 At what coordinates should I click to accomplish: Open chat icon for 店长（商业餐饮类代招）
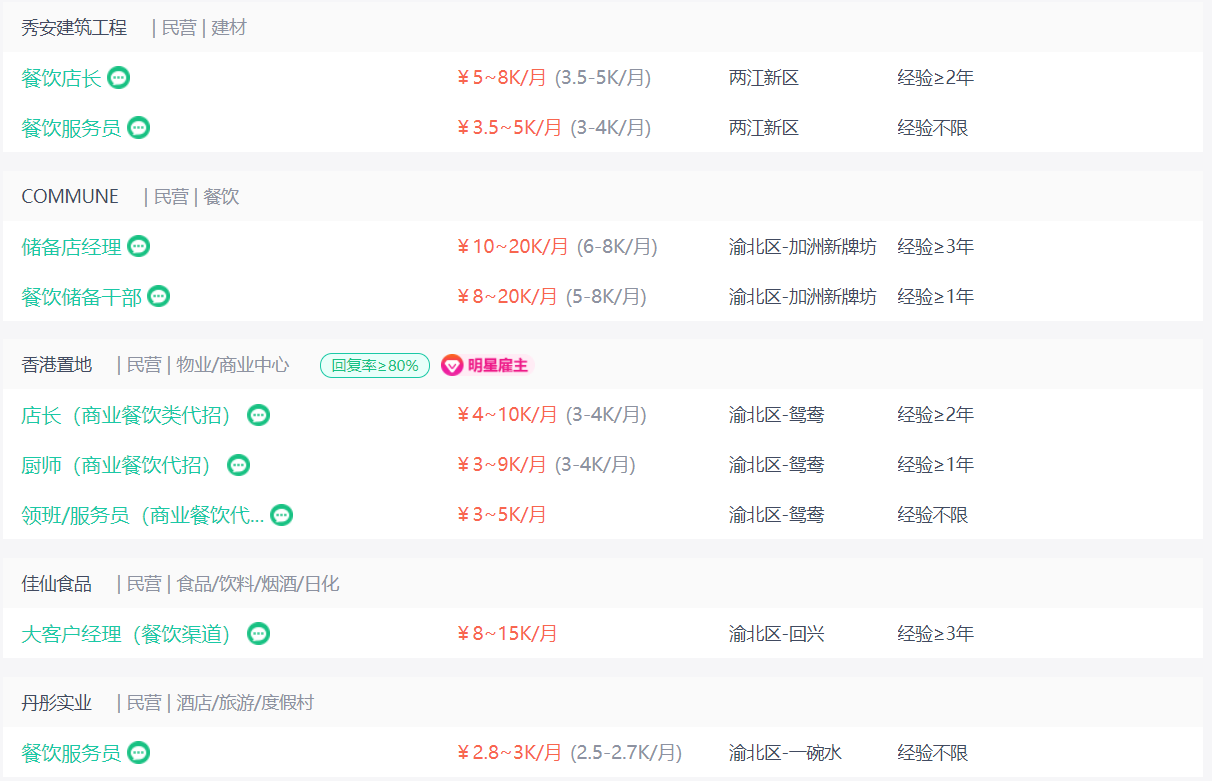click(259, 415)
